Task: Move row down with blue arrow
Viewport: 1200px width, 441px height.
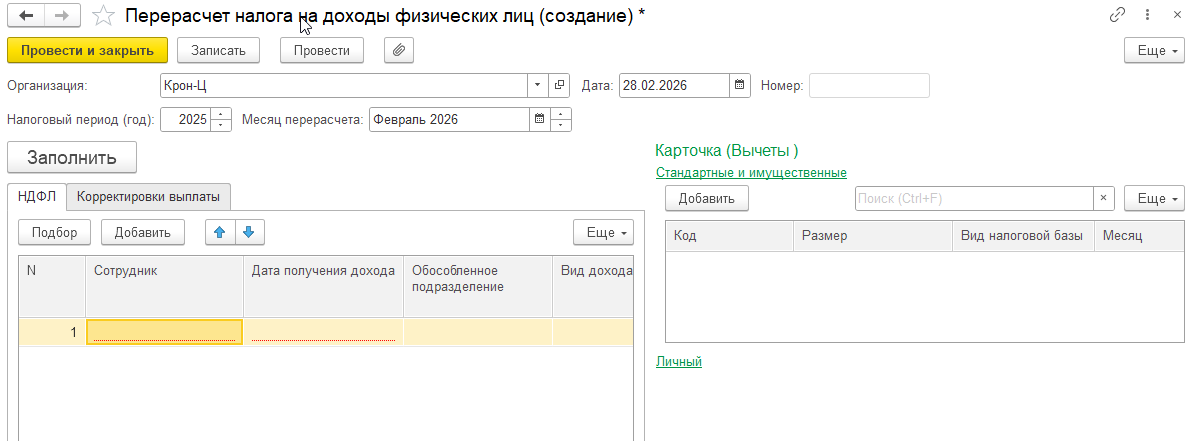Action: tap(248, 232)
